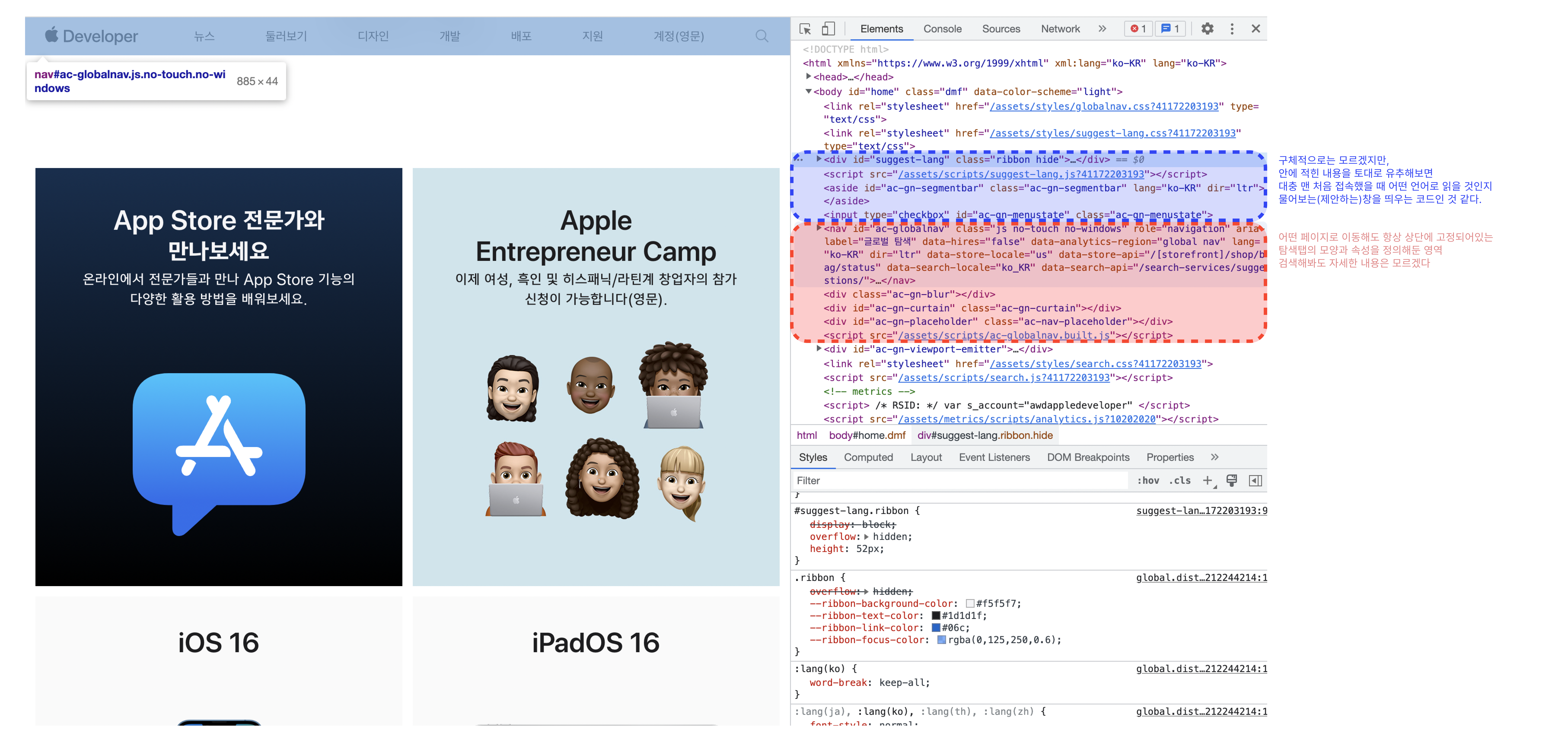1568x755 pixels.
Task: Expand the ac-globalnav nav node
Action: [819, 228]
